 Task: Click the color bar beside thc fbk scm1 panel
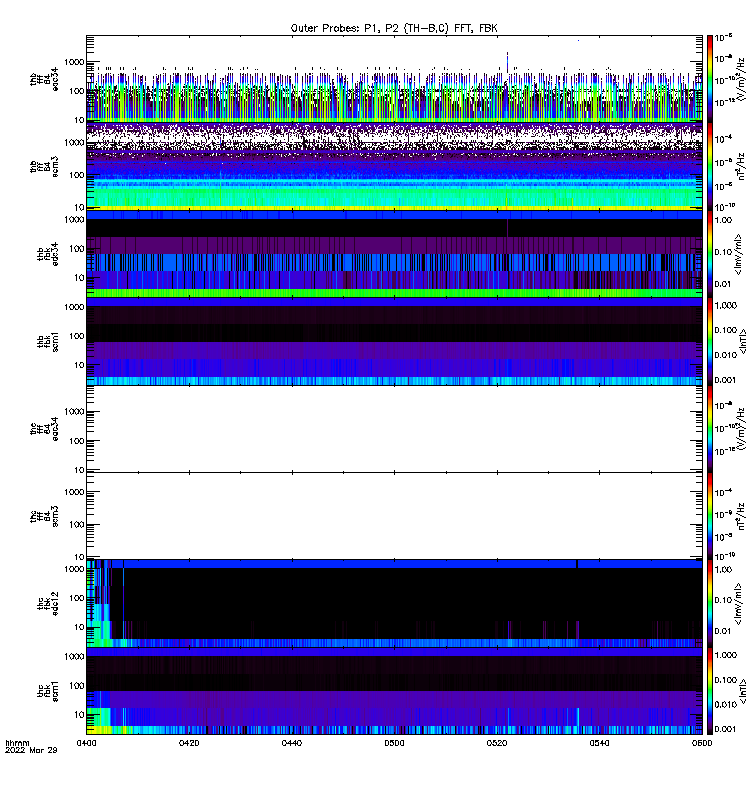pos(709,691)
